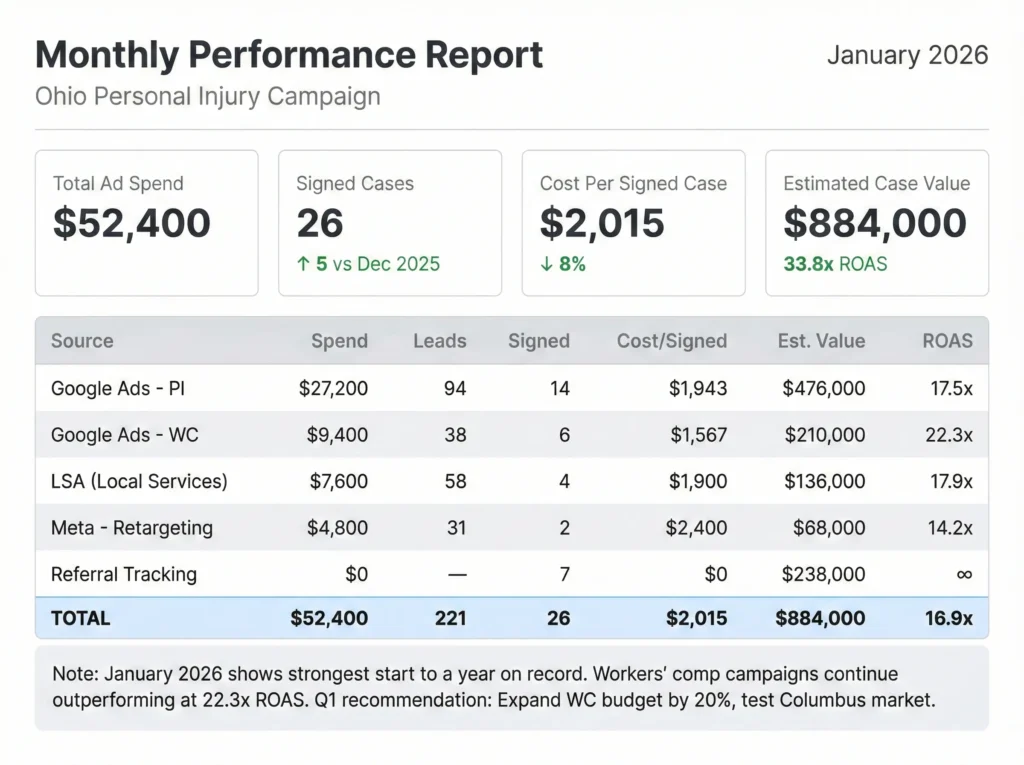Viewport: 1024px width, 765px height.
Task: Click the 33.8x ROAS text
Action: pyautogui.click(x=835, y=265)
